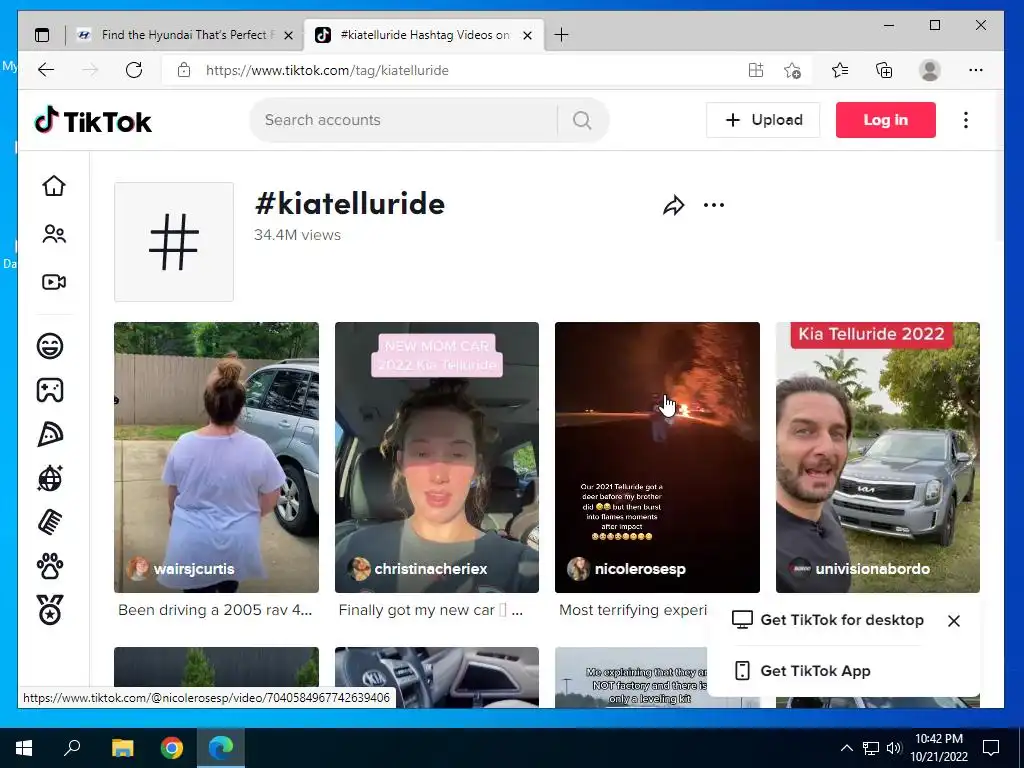The width and height of the screenshot is (1024, 768).
Task: Select the Beauty comb category icon
Action: [50, 522]
